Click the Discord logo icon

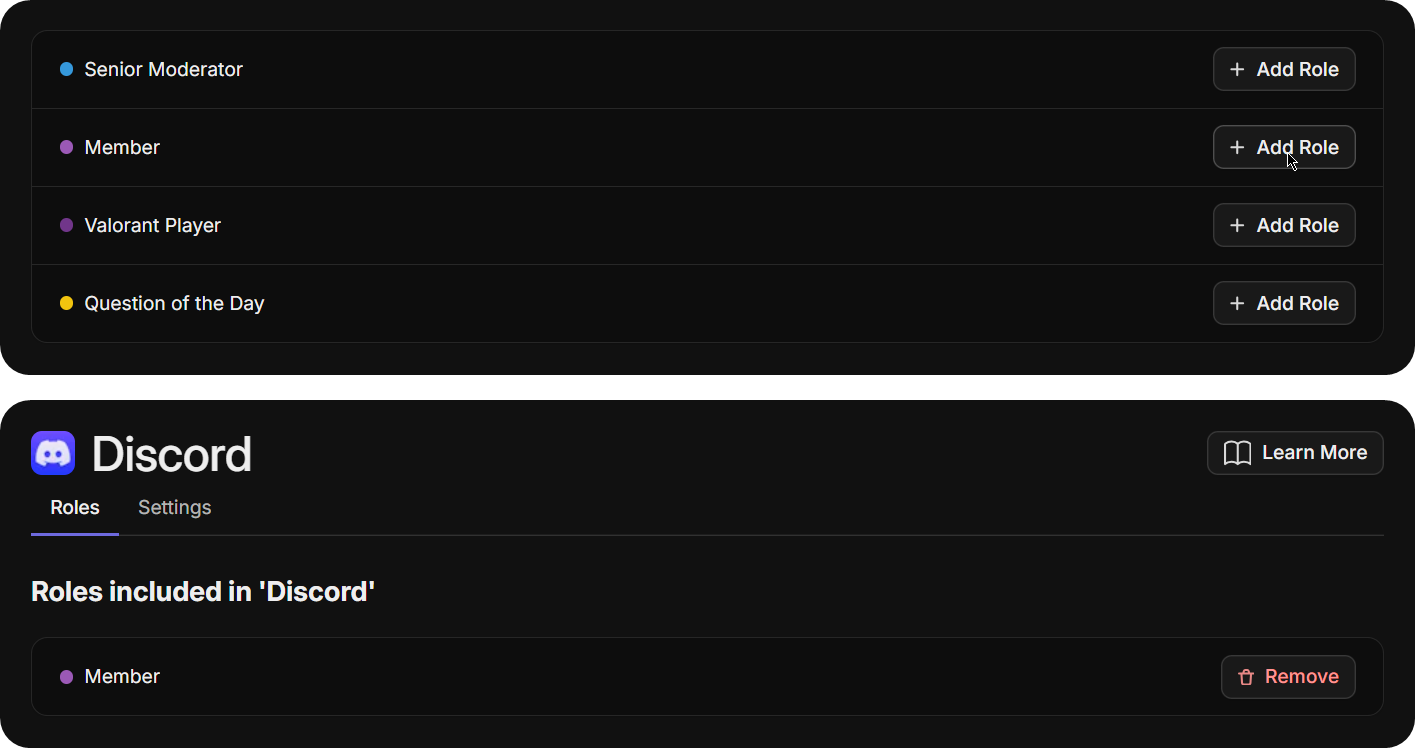click(52, 452)
